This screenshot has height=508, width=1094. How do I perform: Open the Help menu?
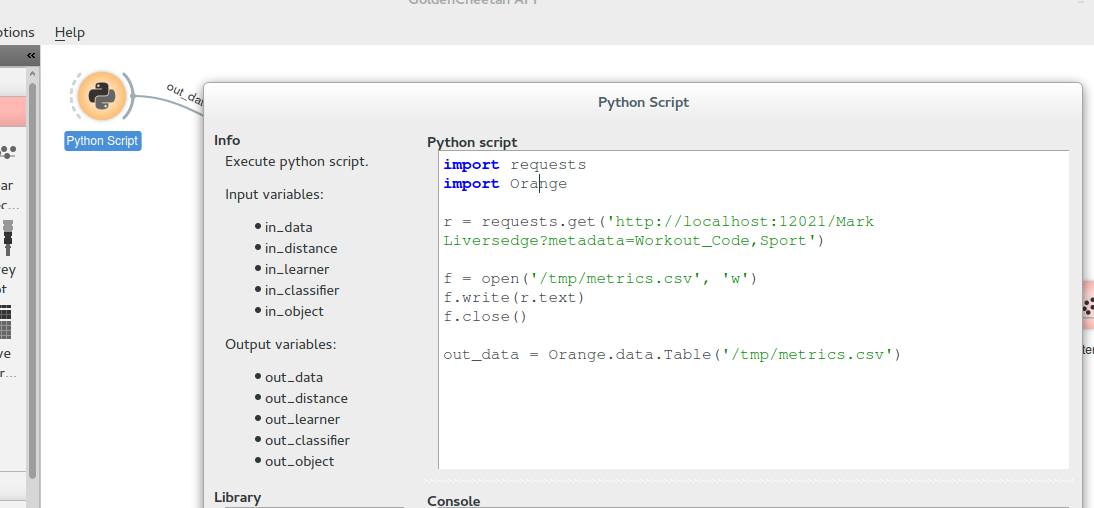pos(70,32)
